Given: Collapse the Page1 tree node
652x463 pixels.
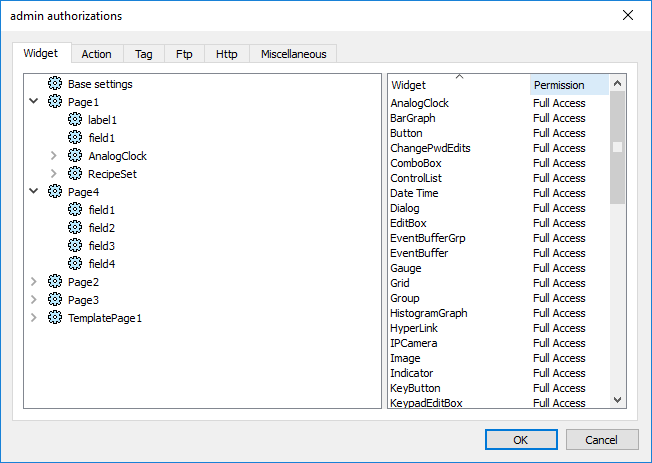Looking at the screenshot, I should click(34, 102).
